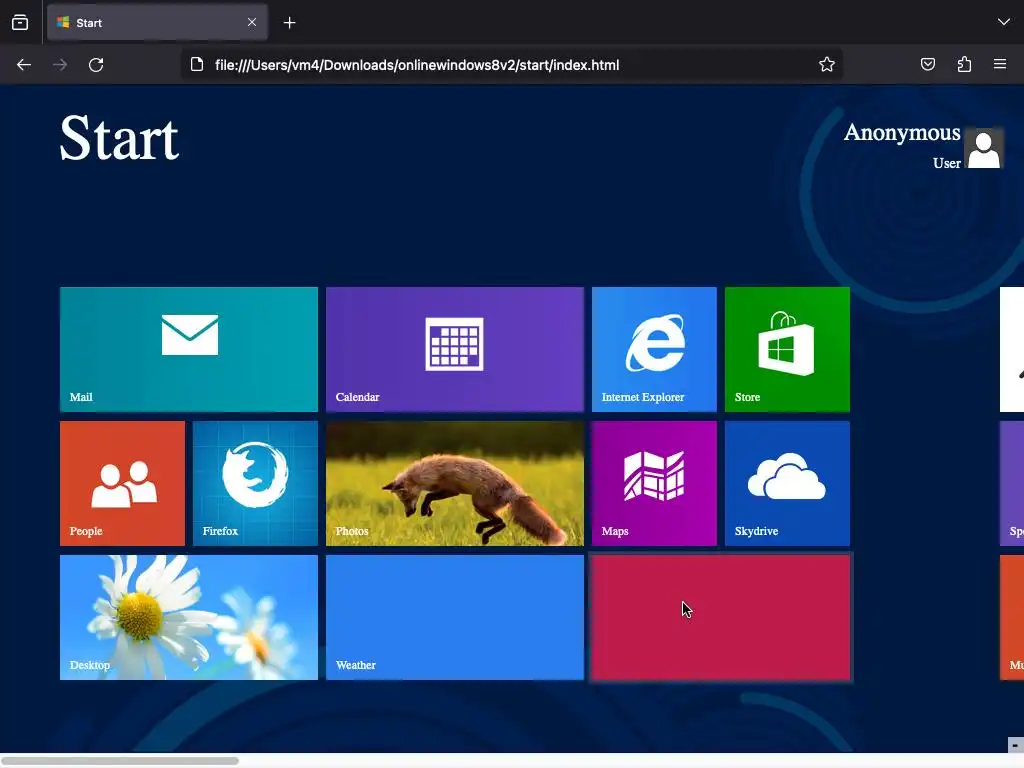
Task: Go forward in browser history
Action: click(60, 65)
